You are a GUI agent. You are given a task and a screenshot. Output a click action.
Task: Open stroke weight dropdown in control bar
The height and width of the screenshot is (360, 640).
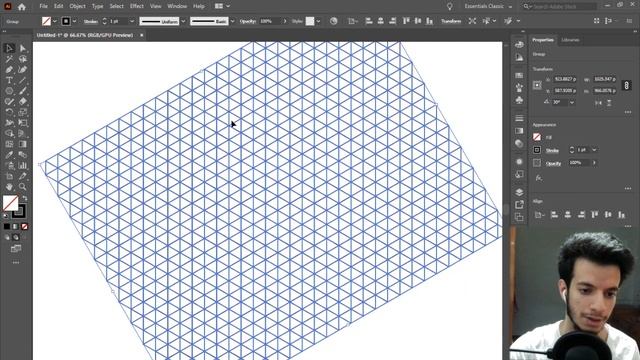click(x=131, y=21)
